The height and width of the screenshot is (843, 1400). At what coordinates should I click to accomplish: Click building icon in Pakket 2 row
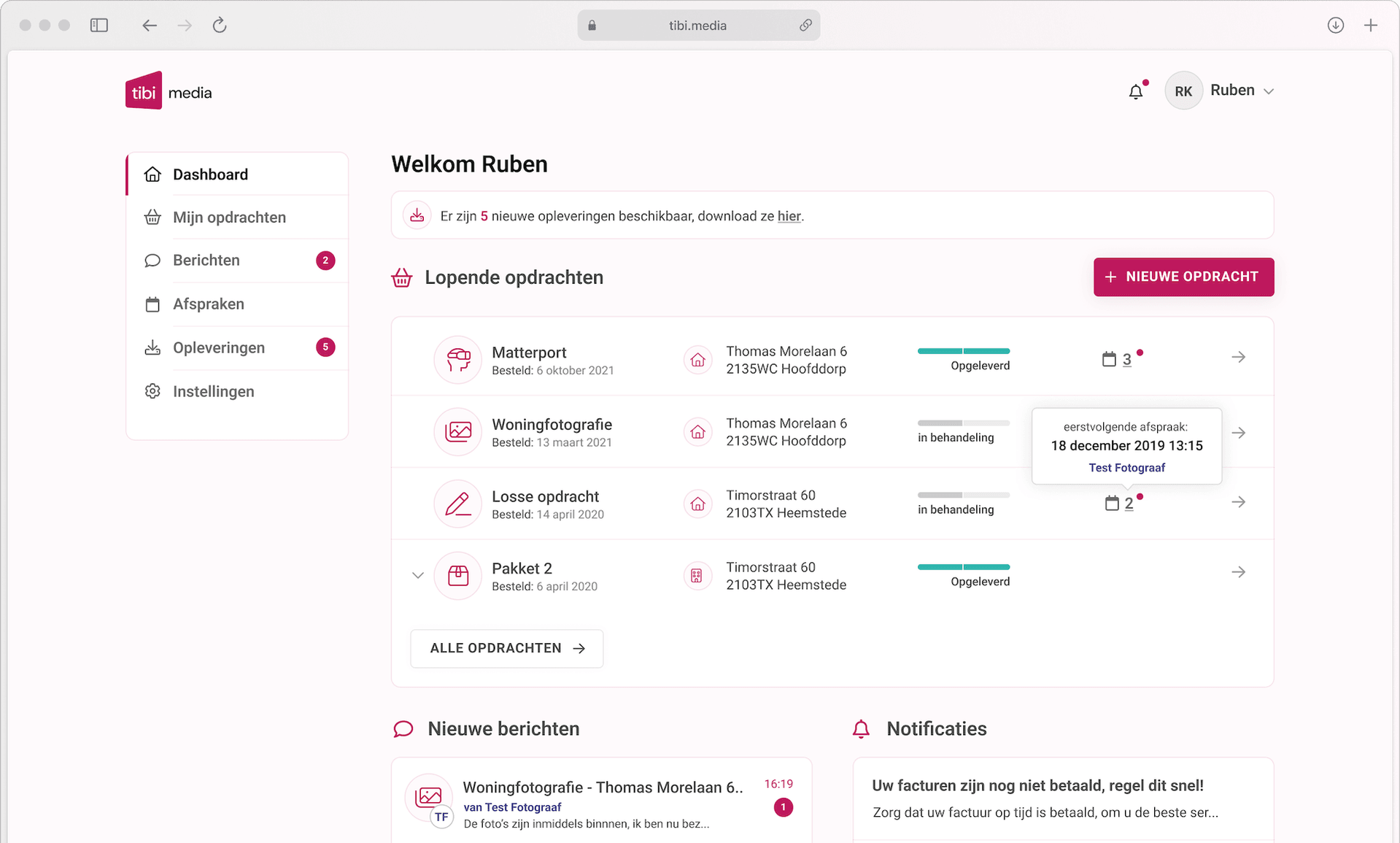coord(697,576)
